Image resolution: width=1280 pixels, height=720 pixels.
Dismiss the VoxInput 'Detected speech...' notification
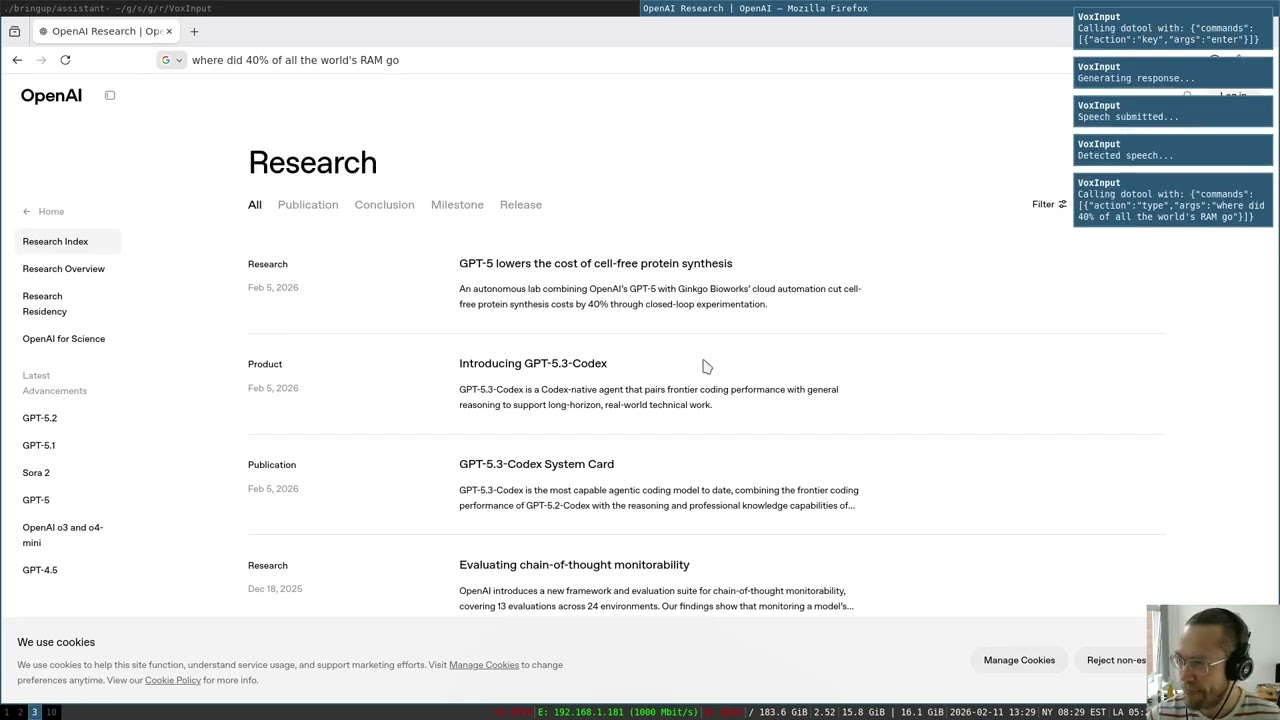point(1173,150)
